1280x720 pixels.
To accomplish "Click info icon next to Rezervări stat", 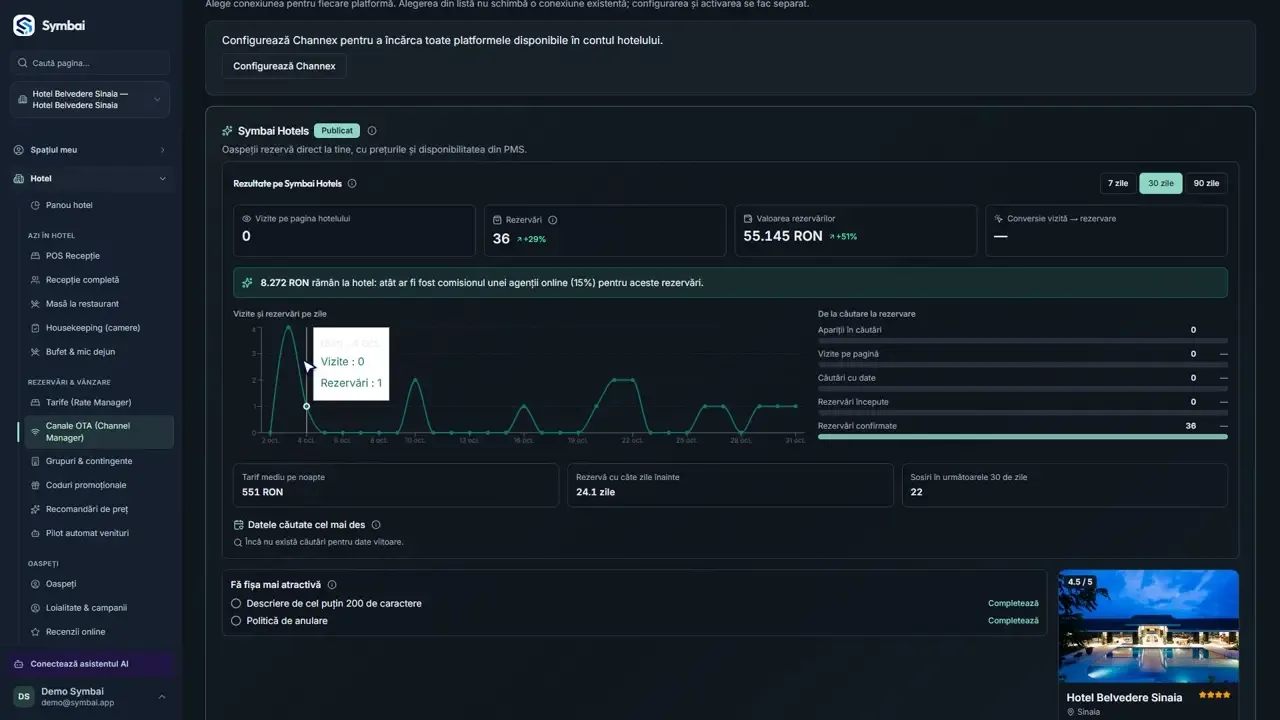I will point(553,220).
